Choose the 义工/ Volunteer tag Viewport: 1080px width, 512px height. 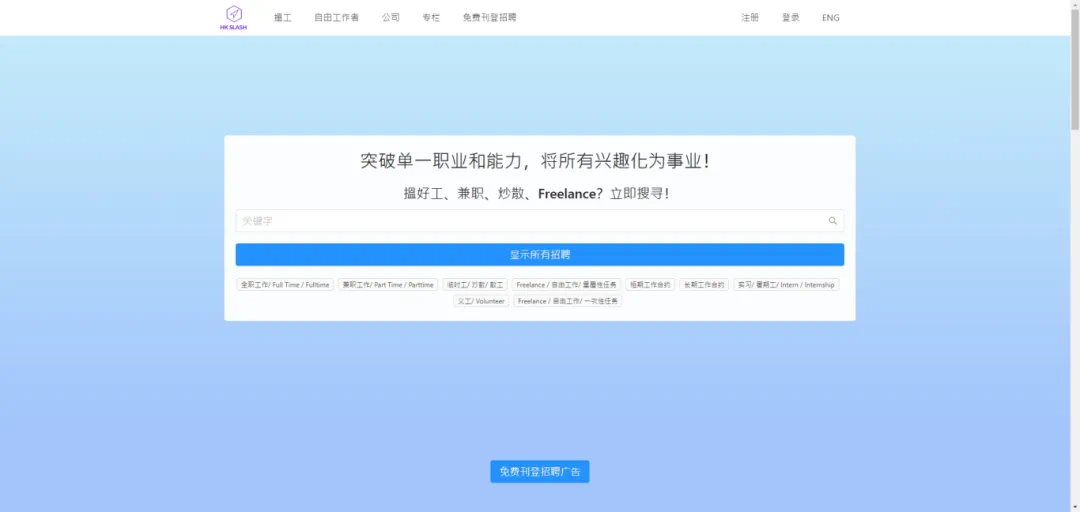click(482, 301)
